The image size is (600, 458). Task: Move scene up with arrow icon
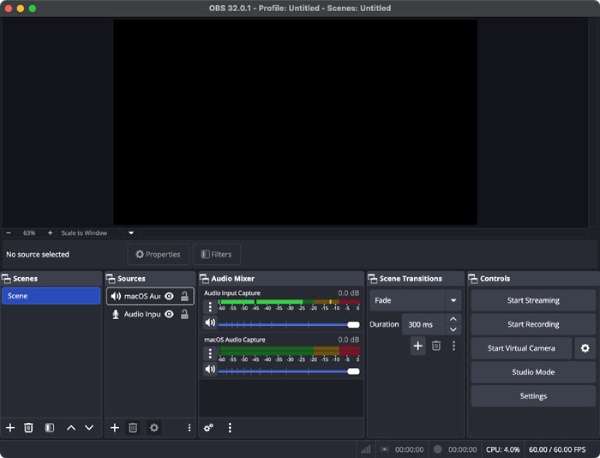[71, 428]
